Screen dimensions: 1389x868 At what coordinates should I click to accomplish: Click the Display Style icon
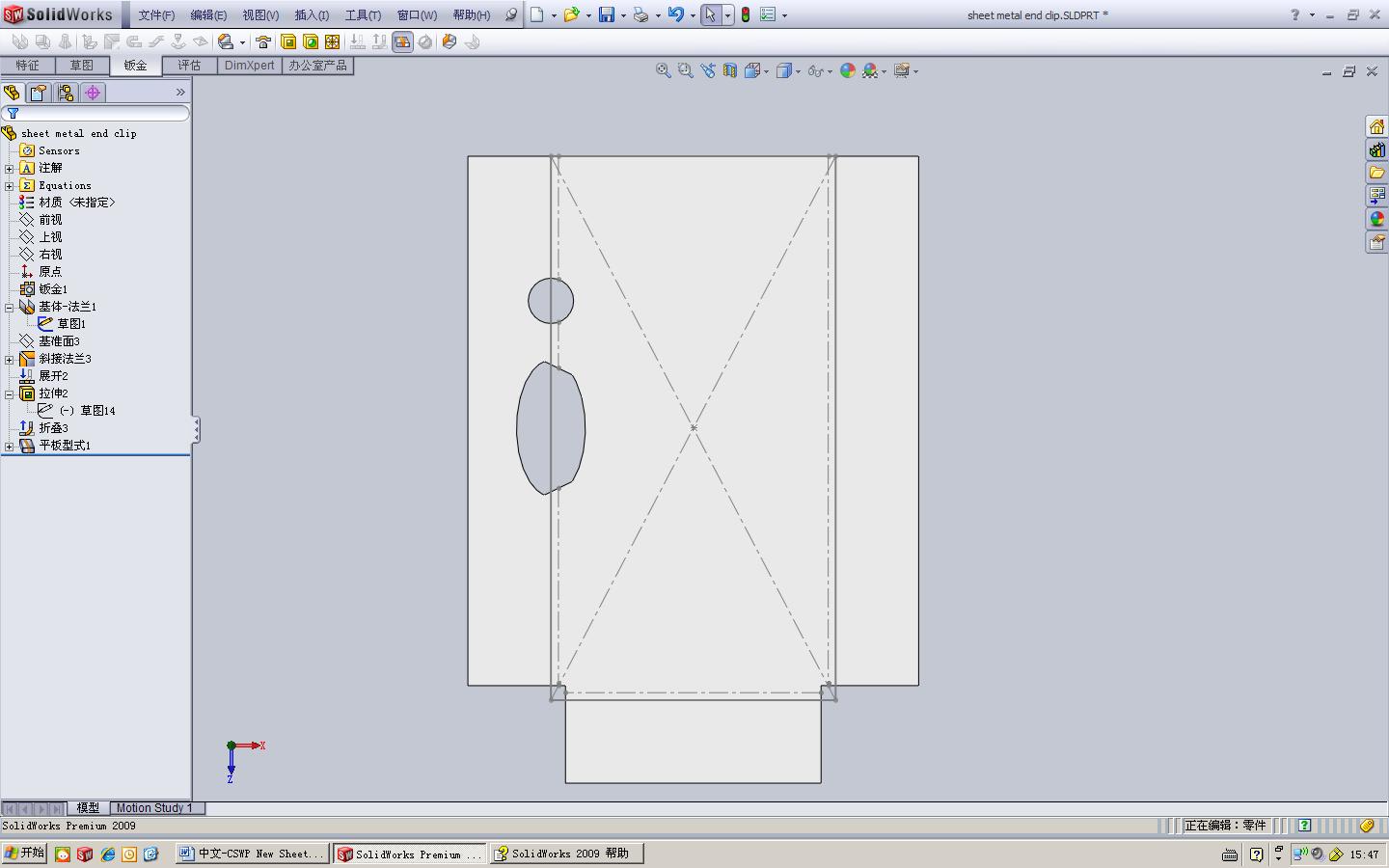784,70
